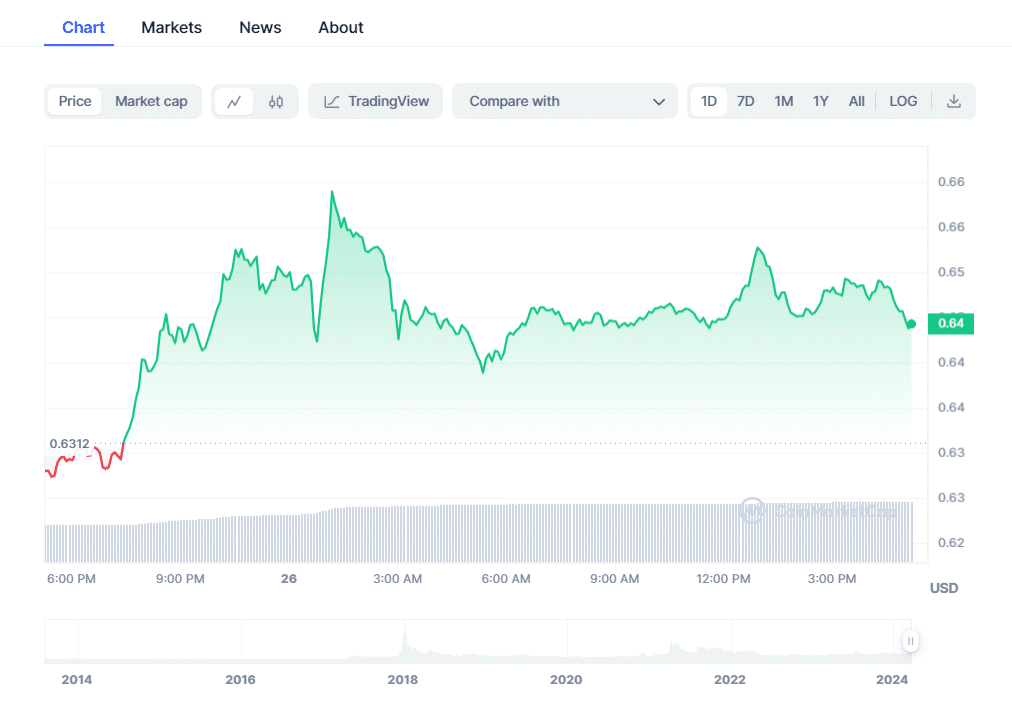Viewport: 1012px width, 702px height.
Task: Click the 26 date axis label
Action: [288, 579]
